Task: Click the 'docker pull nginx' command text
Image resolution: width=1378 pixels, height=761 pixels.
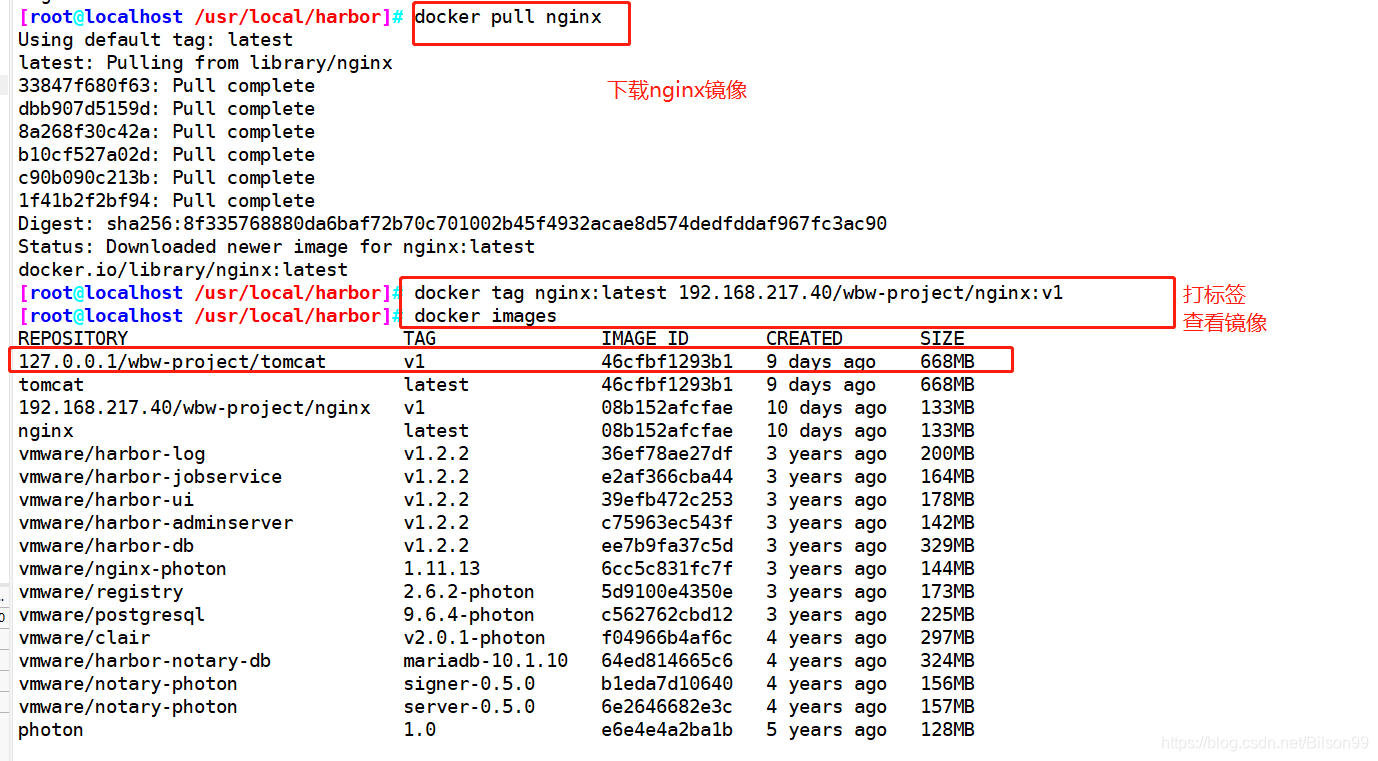Action: point(508,17)
